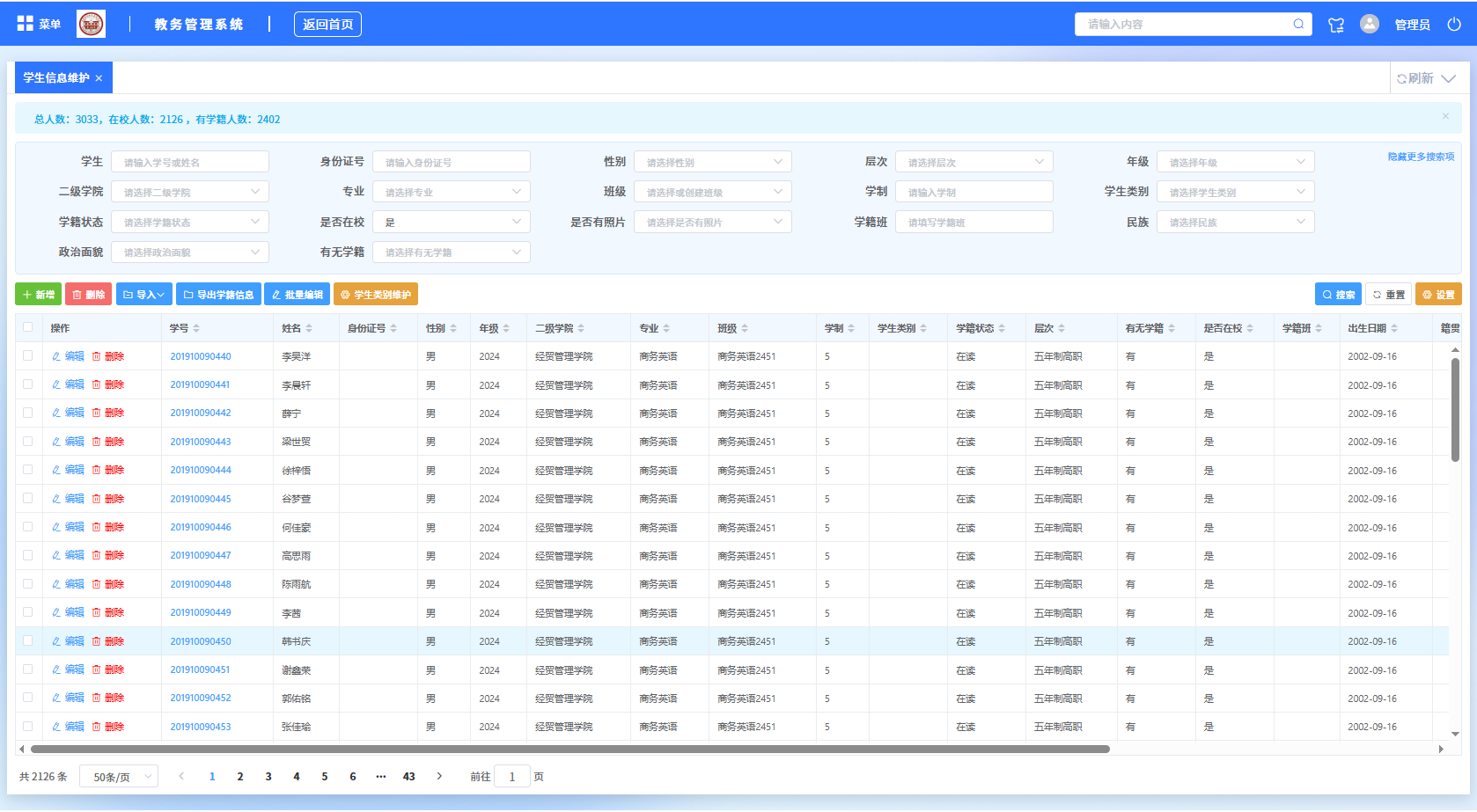Sort by 班级 column arrows
The width and height of the screenshot is (1477, 812).
tap(745, 328)
